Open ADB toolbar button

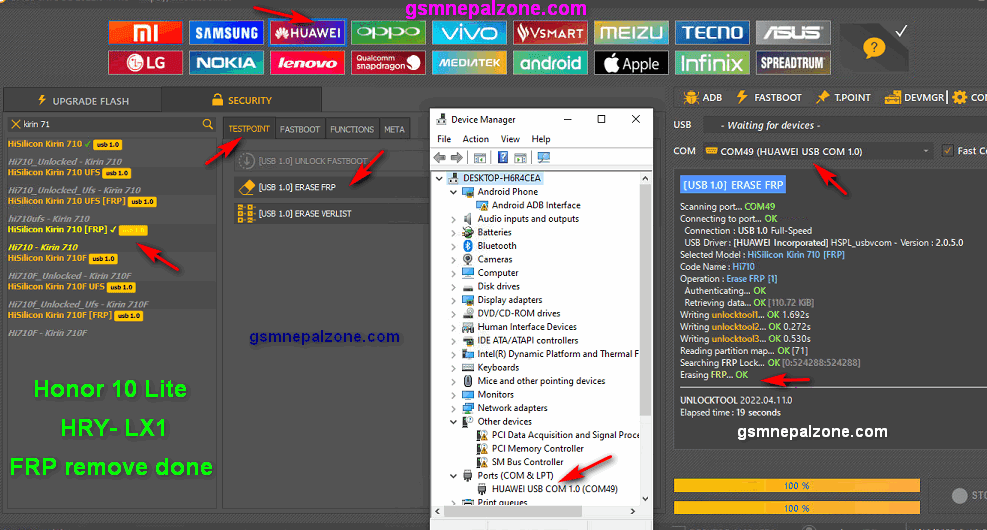tap(703, 98)
